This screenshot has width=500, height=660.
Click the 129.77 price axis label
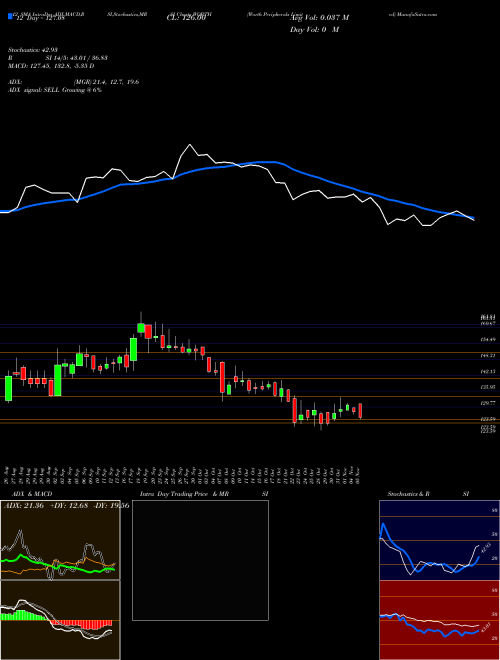pyautogui.click(x=490, y=403)
